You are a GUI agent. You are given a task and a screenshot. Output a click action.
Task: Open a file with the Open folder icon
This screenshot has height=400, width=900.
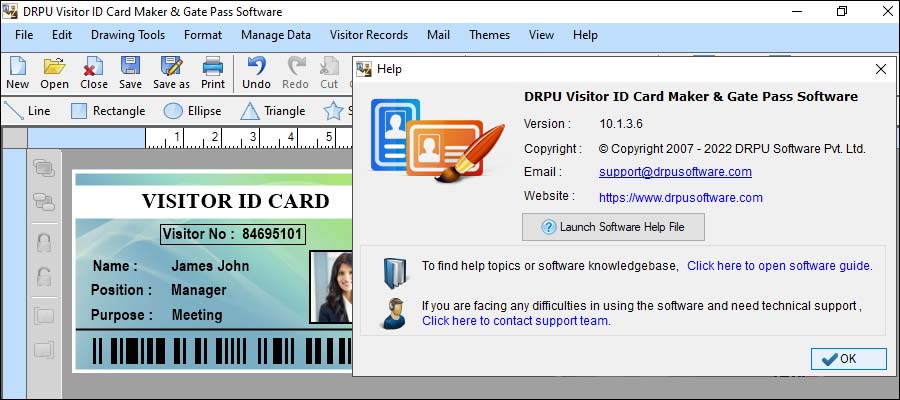pyautogui.click(x=55, y=66)
